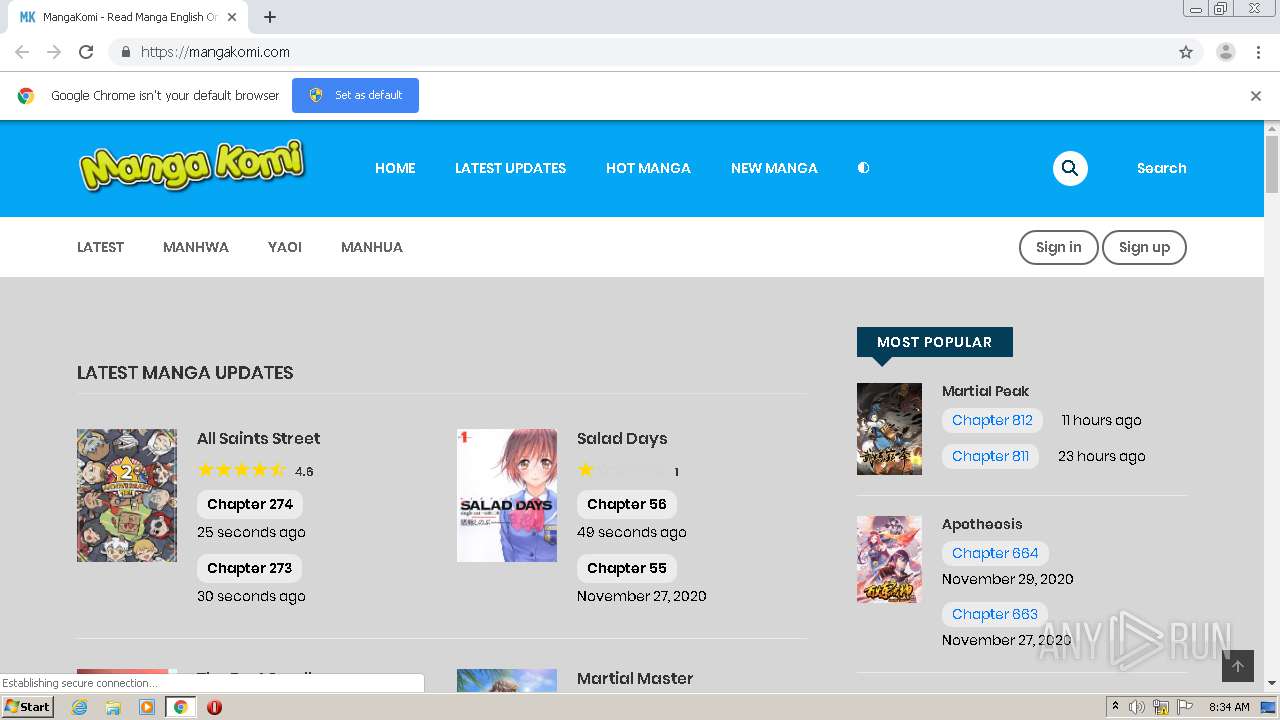1280x720 pixels.
Task: Open Chrome three-dot menu
Action: (x=1258, y=52)
